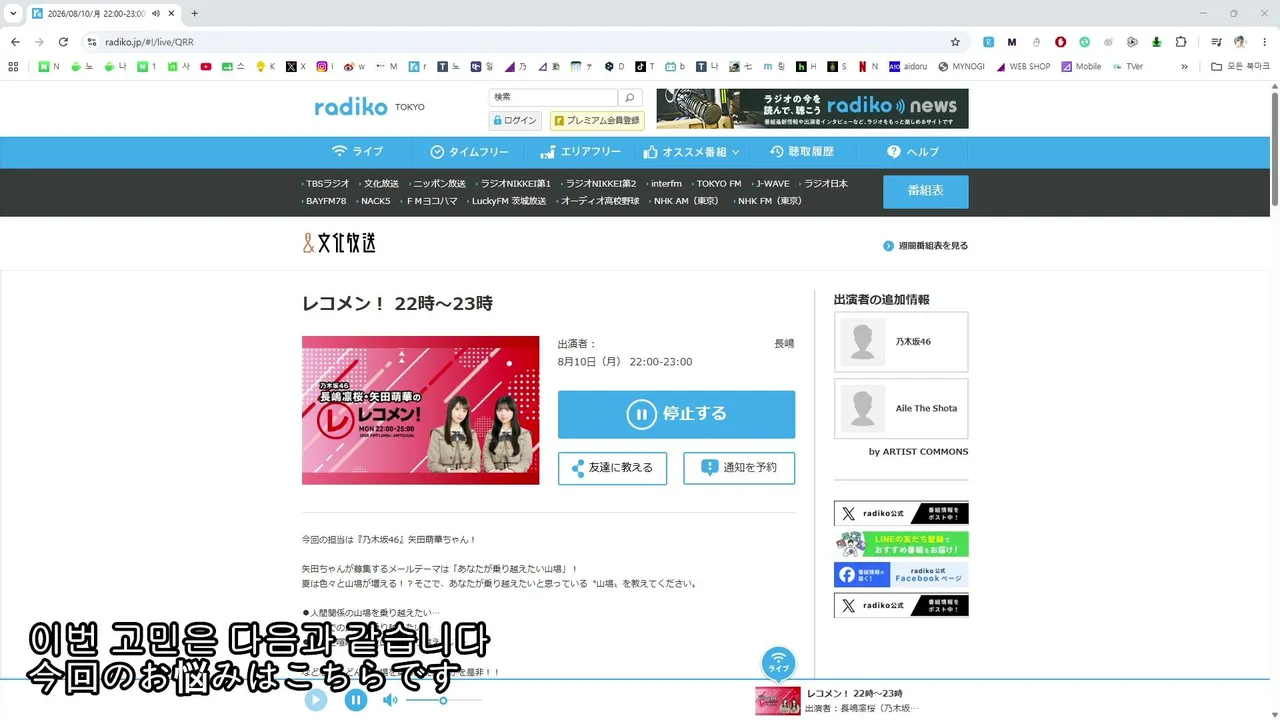Screen dimensions: 1280x720
Task: Open the Chrome three-dot menu
Action: [1265, 42]
